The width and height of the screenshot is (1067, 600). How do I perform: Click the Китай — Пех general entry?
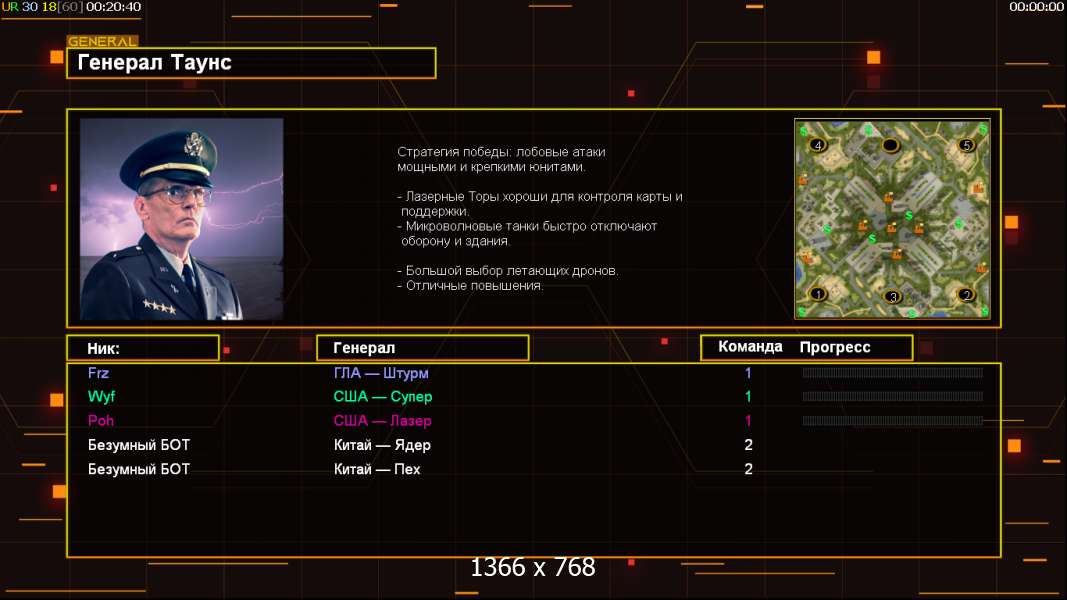pyautogui.click(x=377, y=469)
